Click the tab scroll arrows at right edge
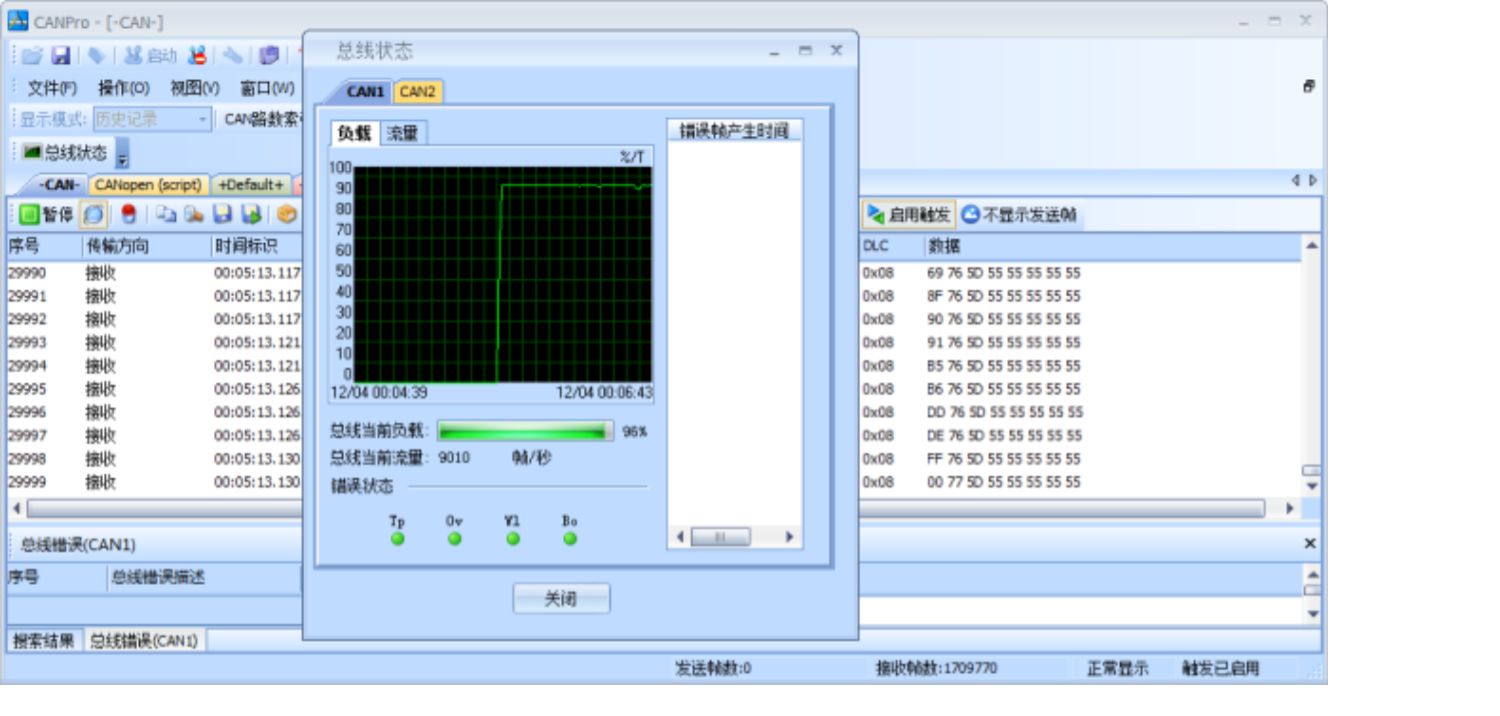Screen dimensions: 1500x716 [x=1304, y=181]
